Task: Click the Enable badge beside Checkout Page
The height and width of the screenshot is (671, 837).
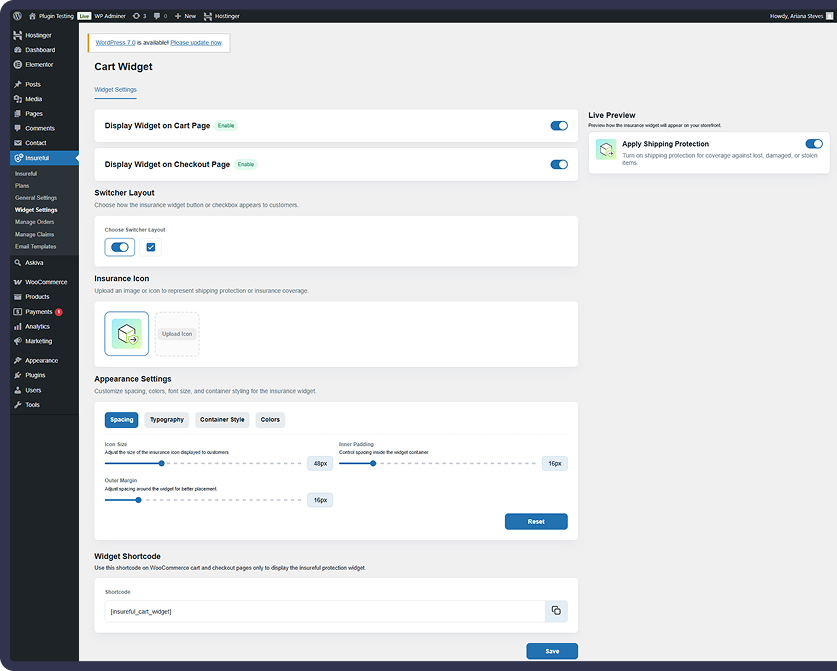Action: pos(246,164)
